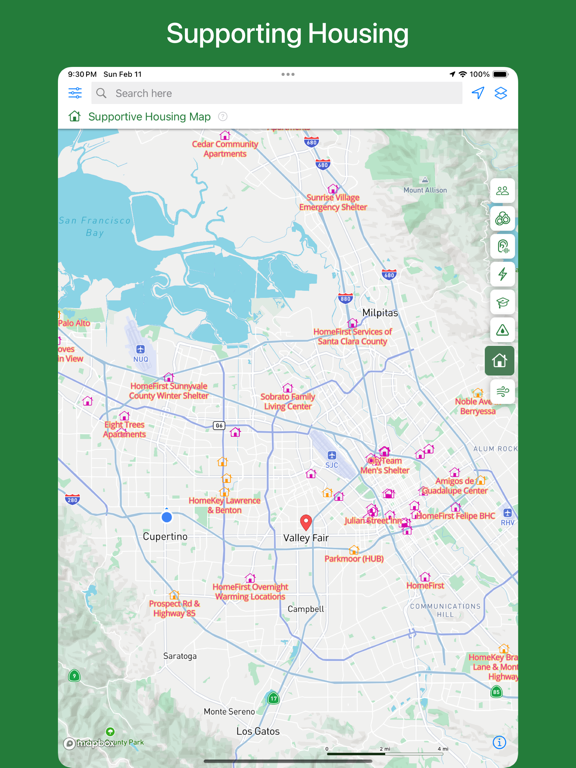Click the Cupertino city label
The width and height of the screenshot is (576, 768).
click(x=165, y=536)
